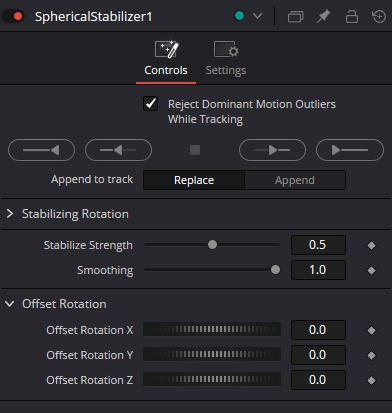
Task: Click Track Forward button
Action: pyautogui.click(x=350, y=150)
